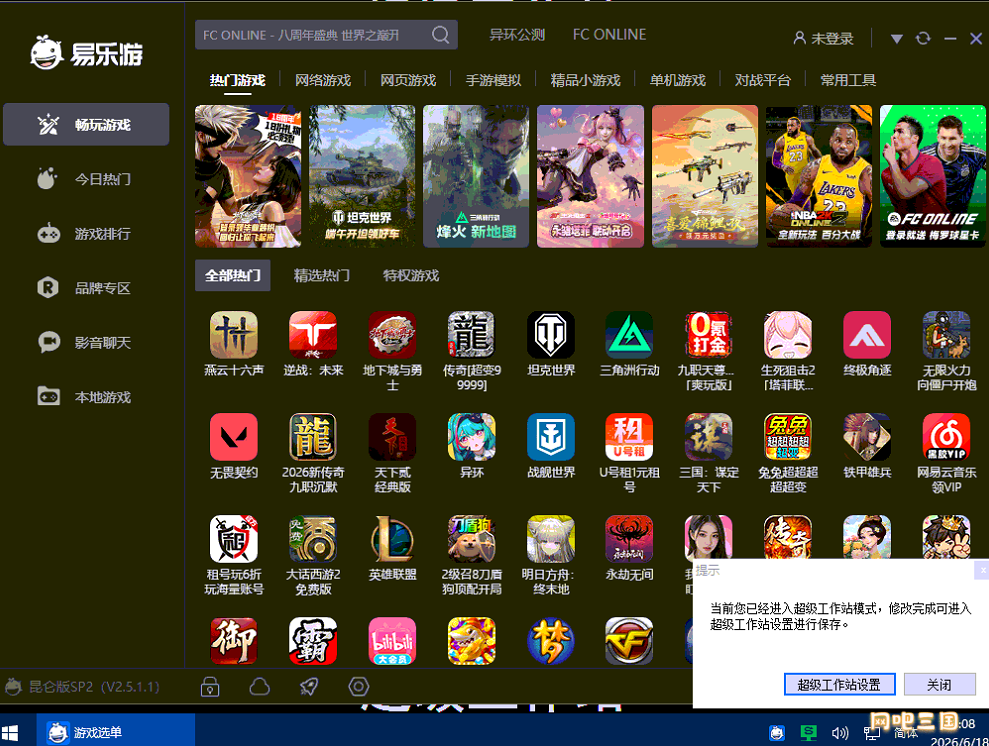Click the FC ONLINE search input field

coord(313,35)
